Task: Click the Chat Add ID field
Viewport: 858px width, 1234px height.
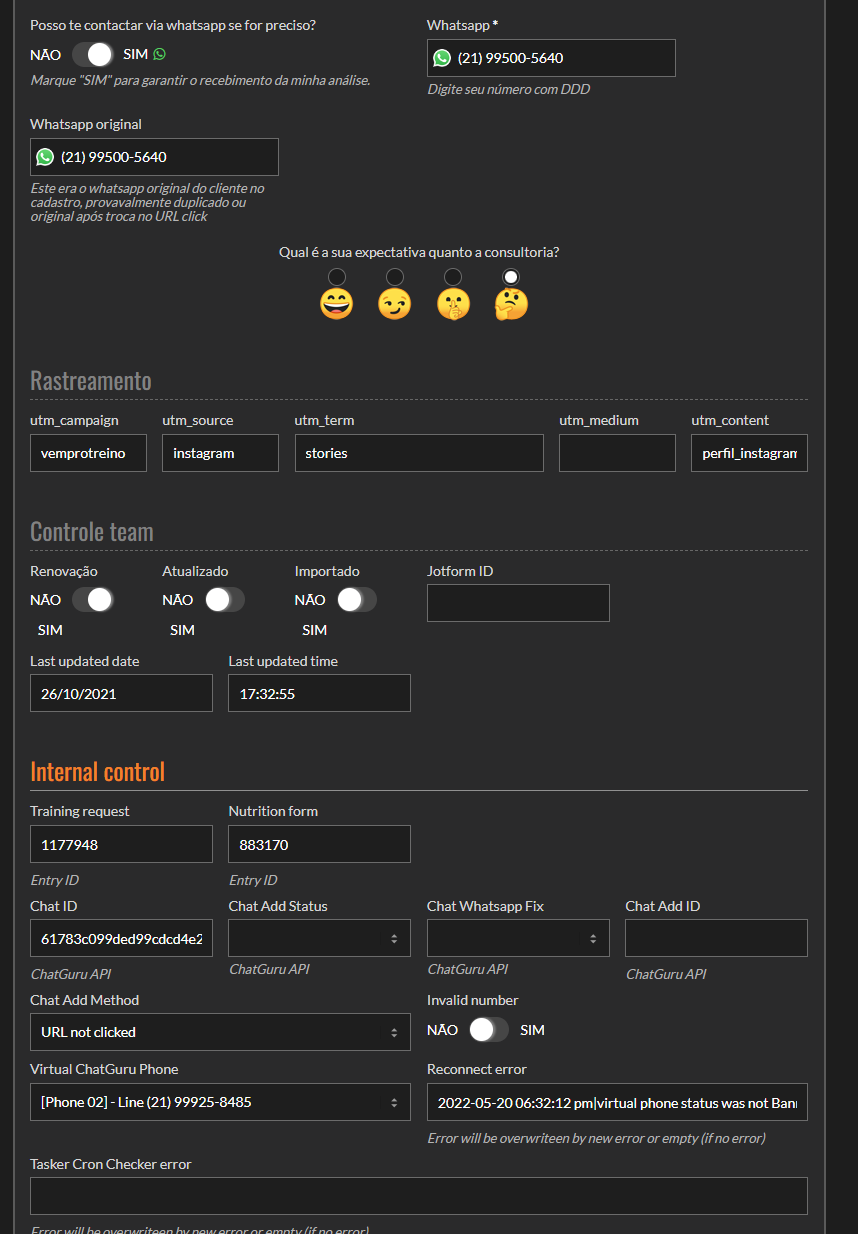Action: pyautogui.click(x=716, y=938)
